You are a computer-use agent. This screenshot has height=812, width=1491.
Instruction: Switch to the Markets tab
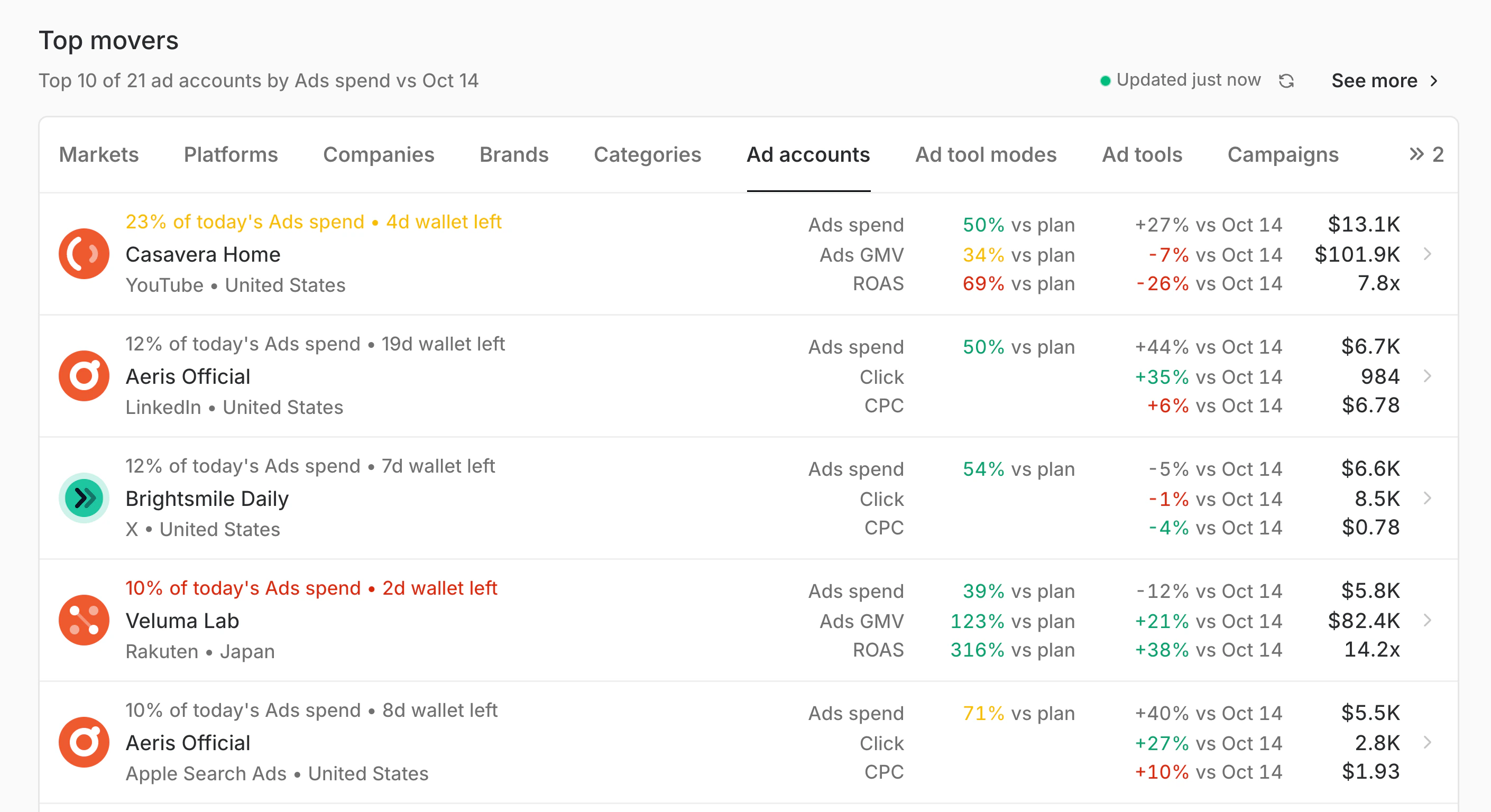click(99, 154)
